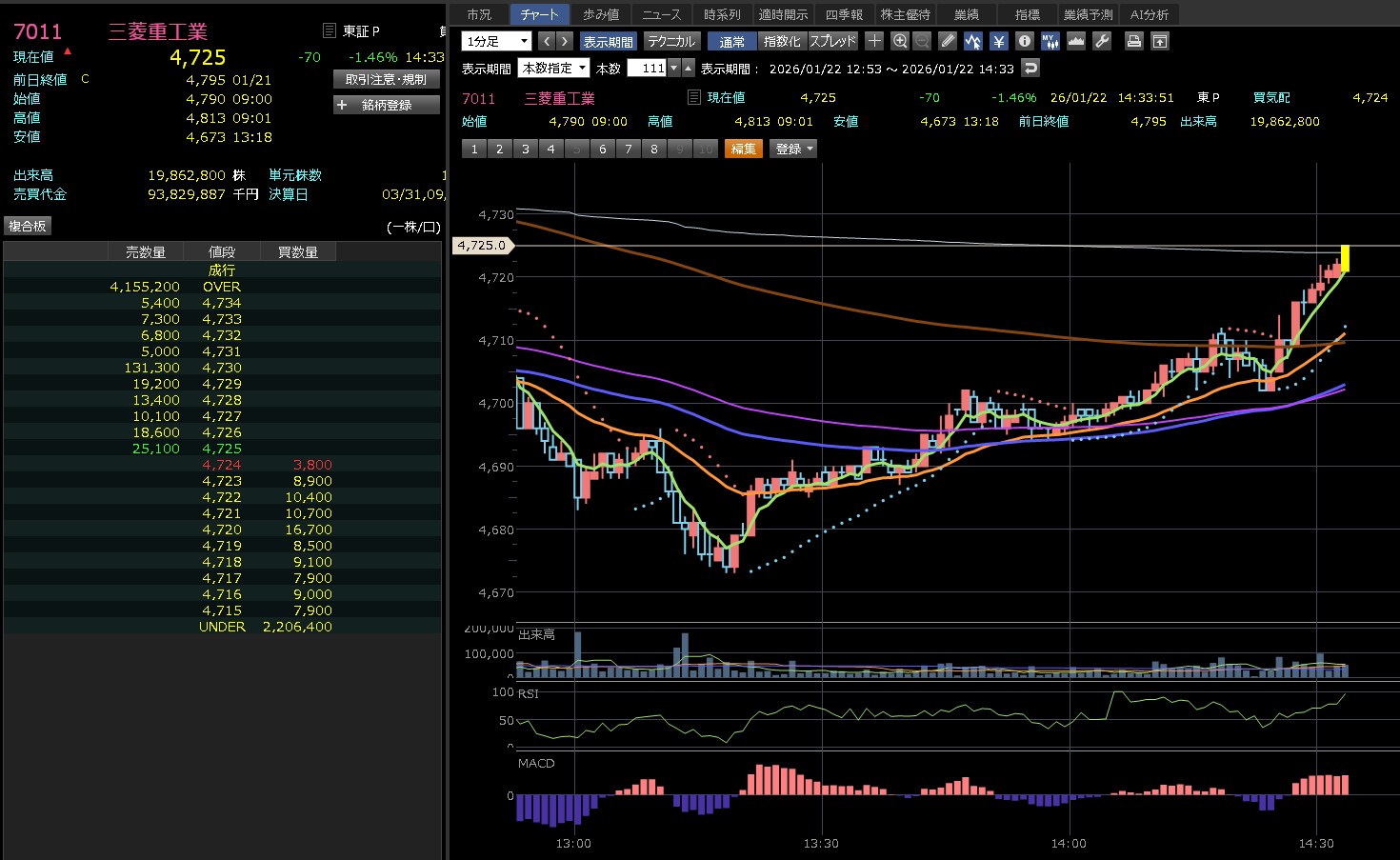
Task: Click the printer icon
Action: tap(1133, 41)
